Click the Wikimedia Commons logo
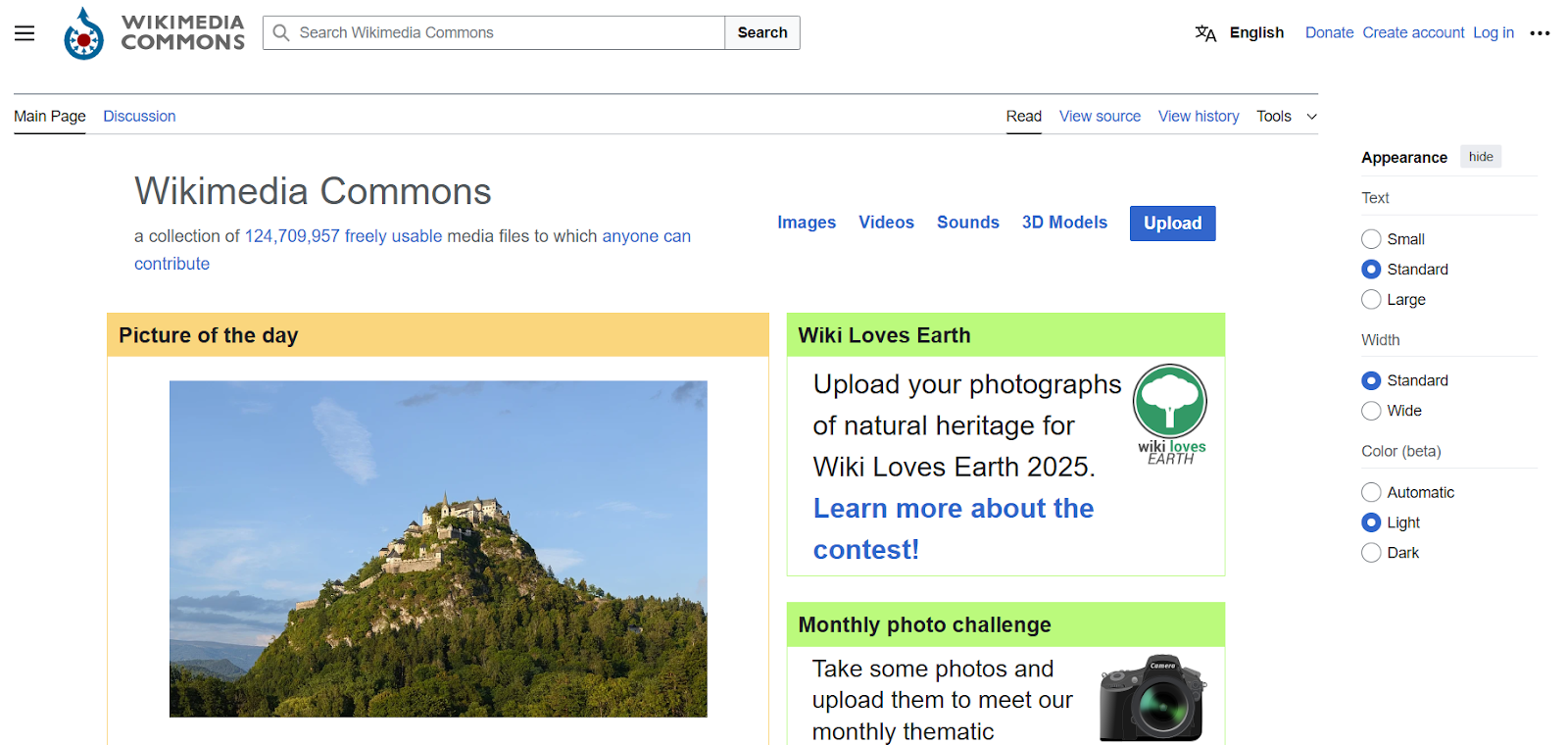 point(154,32)
